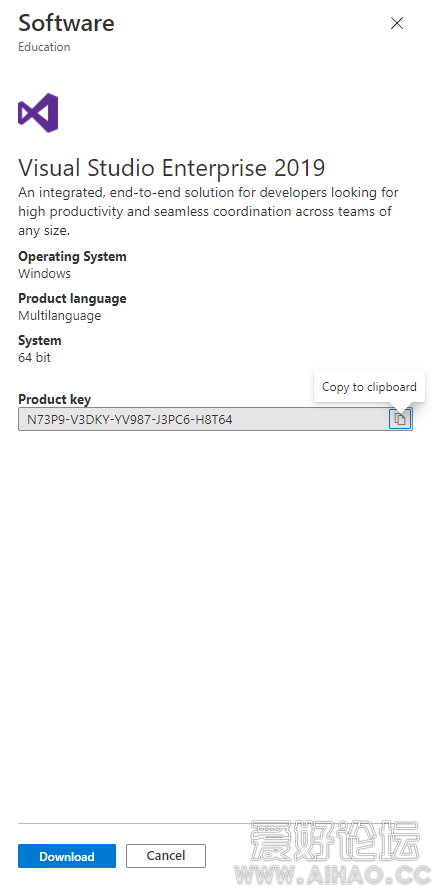Copy the product key to clipboard
The height and width of the screenshot is (888, 432).
tap(400, 419)
